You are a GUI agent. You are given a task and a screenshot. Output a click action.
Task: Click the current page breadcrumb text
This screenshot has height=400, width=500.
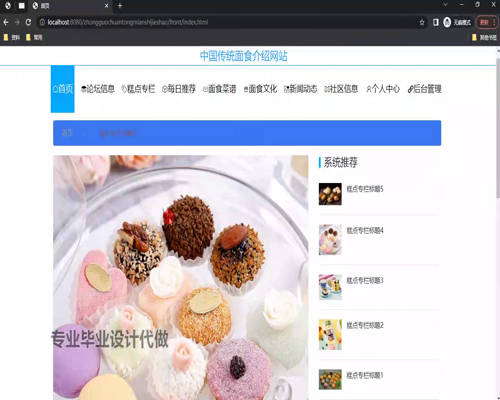[118, 133]
